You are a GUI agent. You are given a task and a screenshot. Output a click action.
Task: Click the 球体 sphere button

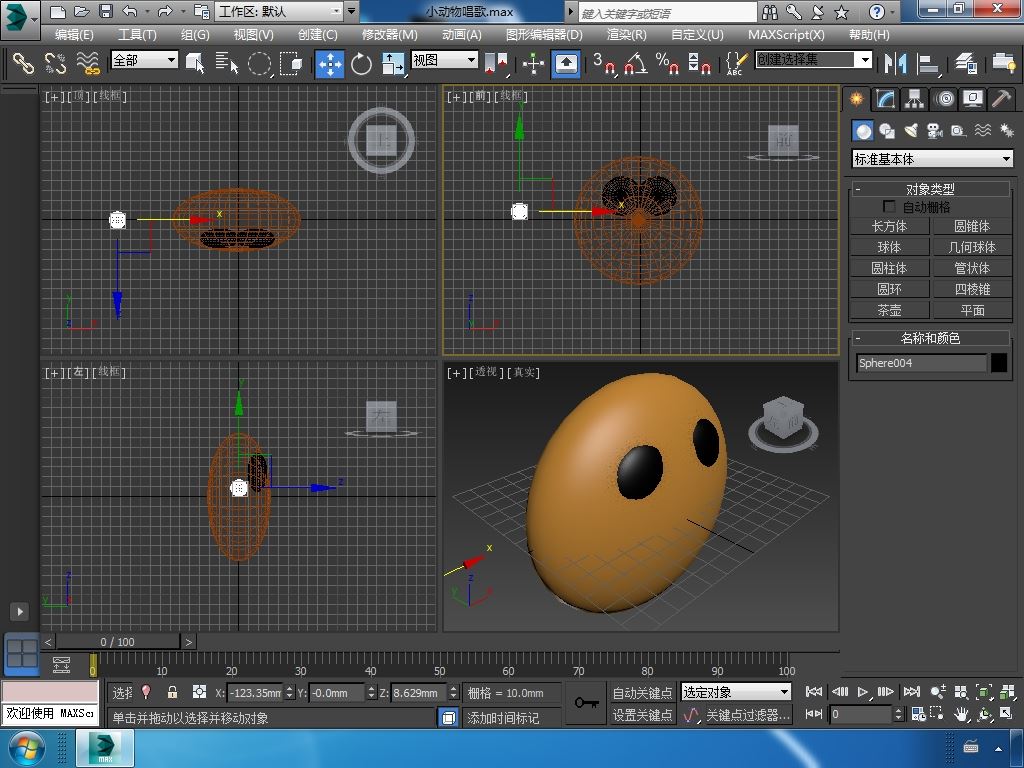(x=889, y=247)
